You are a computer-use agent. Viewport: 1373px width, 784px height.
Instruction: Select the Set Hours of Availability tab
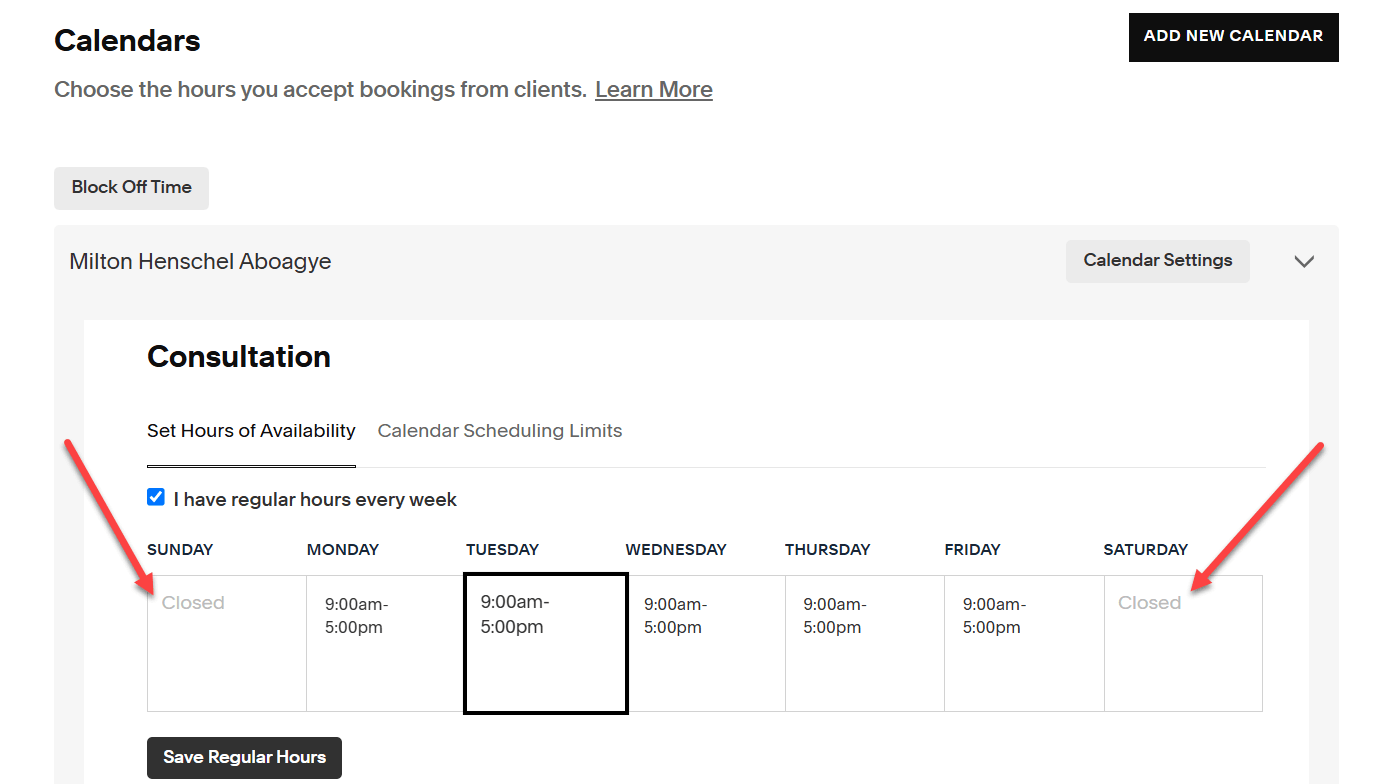(251, 431)
